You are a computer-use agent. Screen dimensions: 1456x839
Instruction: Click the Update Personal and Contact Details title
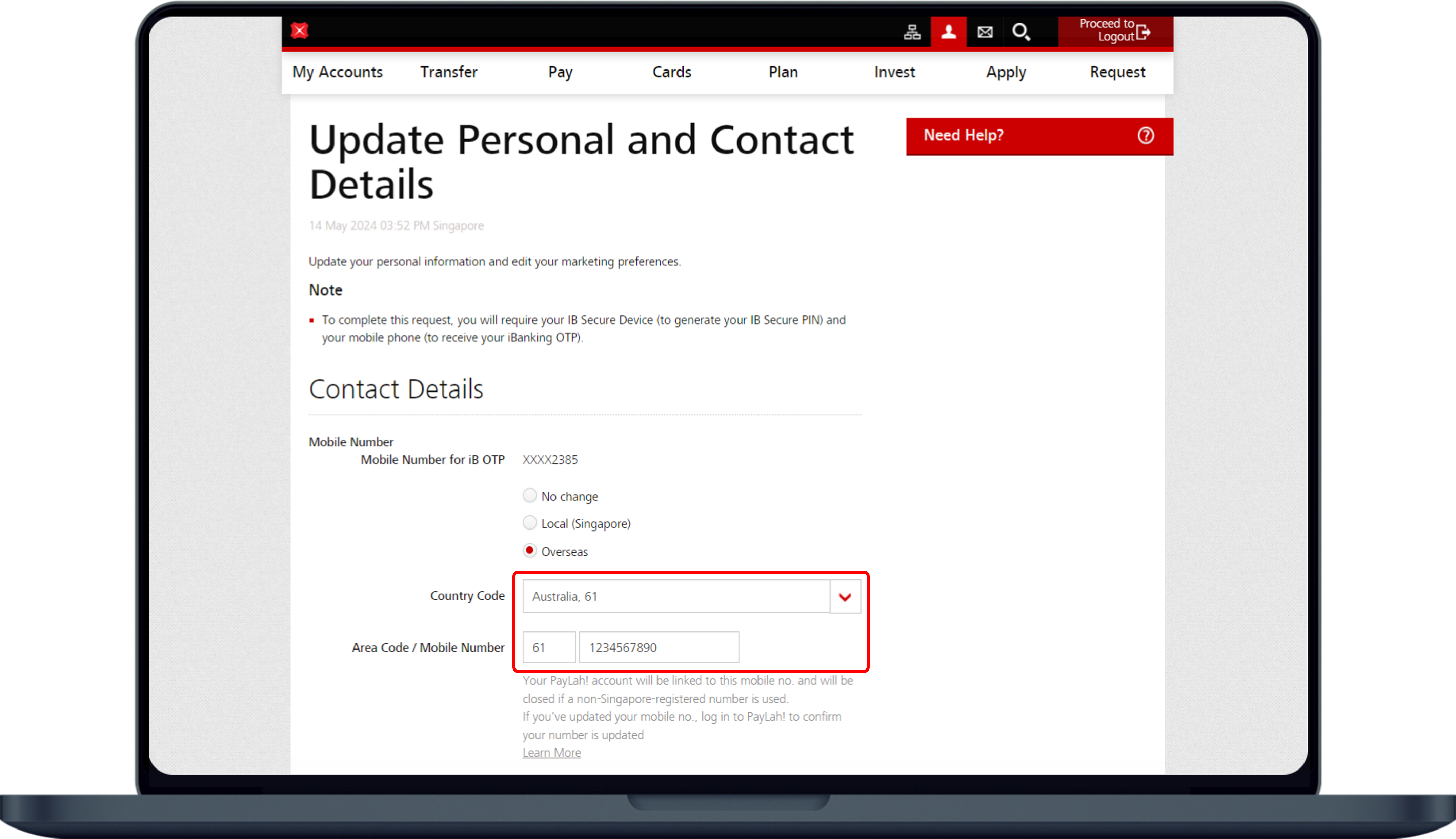[x=581, y=162]
